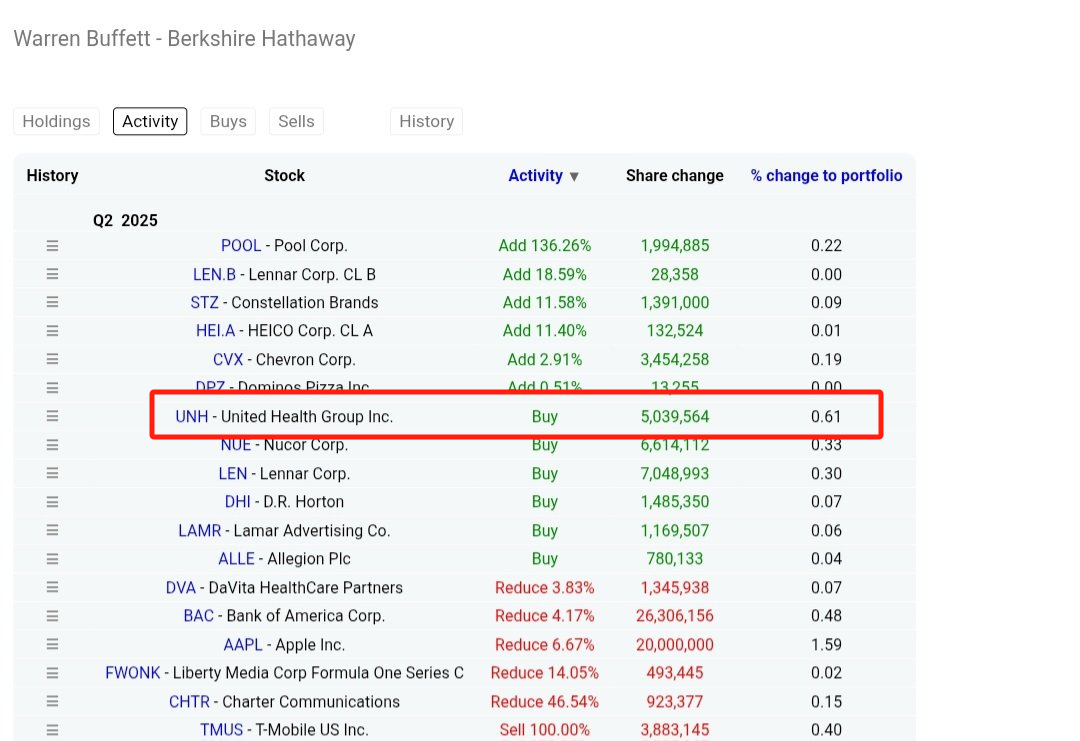The image size is (1080, 741).
Task: Click history icon beside Constellation Brands
Action: 52,302
